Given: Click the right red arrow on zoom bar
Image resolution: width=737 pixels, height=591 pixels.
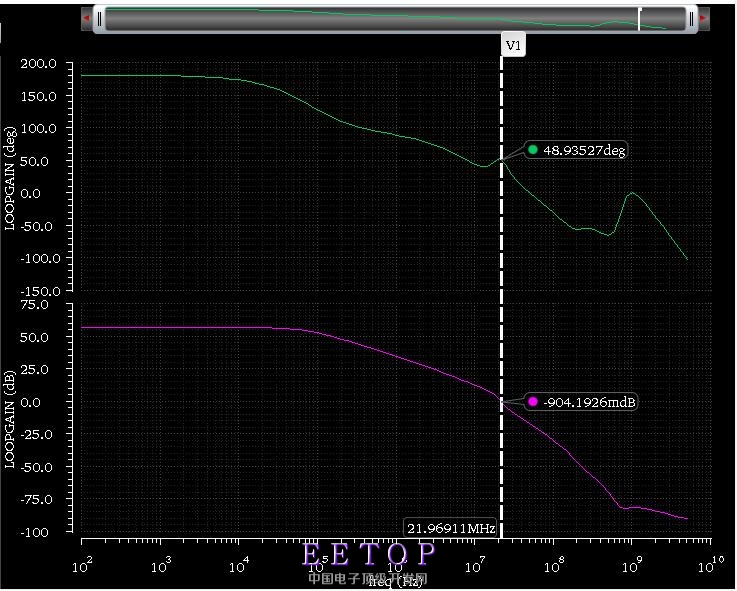Looking at the screenshot, I should coord(703,18).
